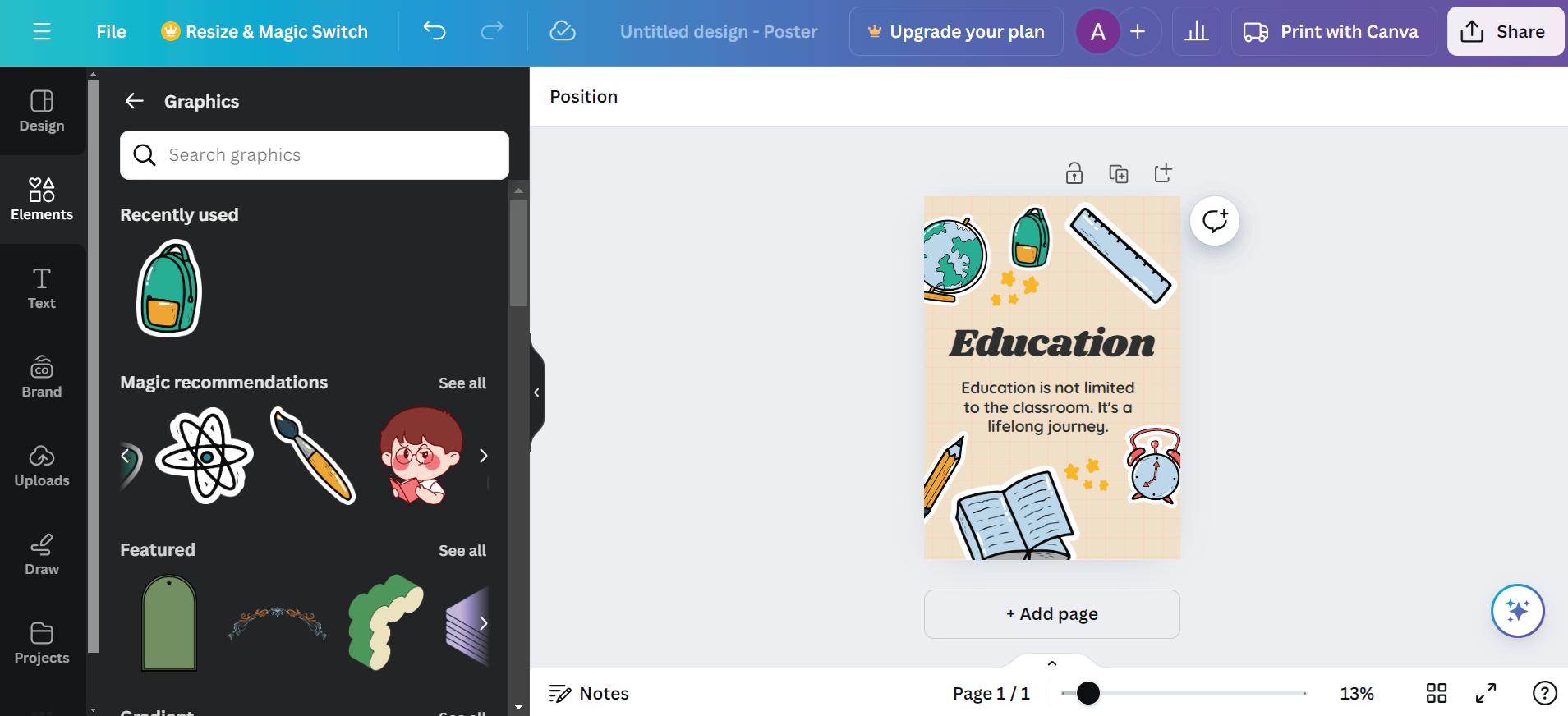Screen dimensions: 1568x716
Task: Open the analytics bar chart icon
Action: [x=1197, y=32]
